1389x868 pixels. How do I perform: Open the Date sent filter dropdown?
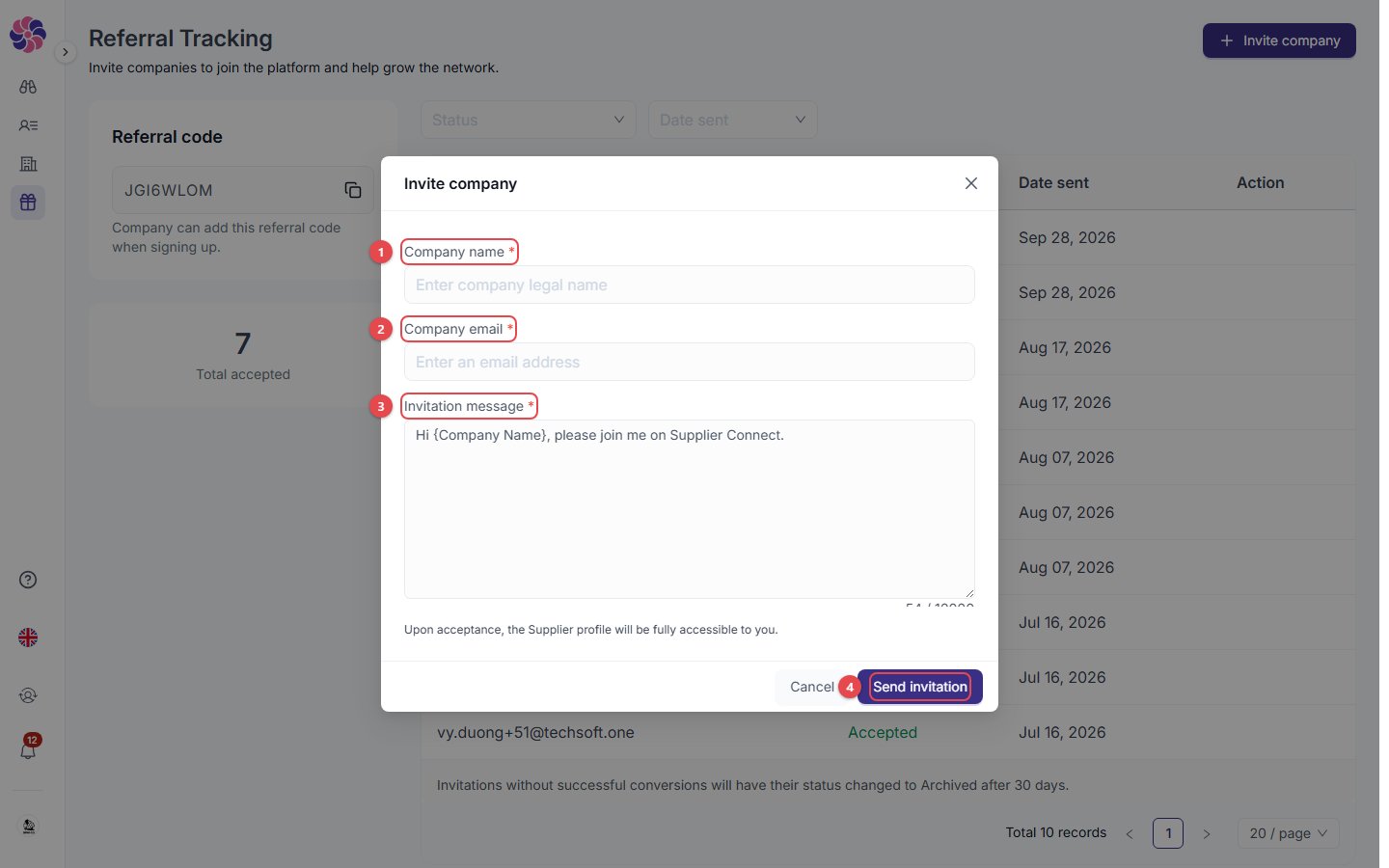[733, 120]
